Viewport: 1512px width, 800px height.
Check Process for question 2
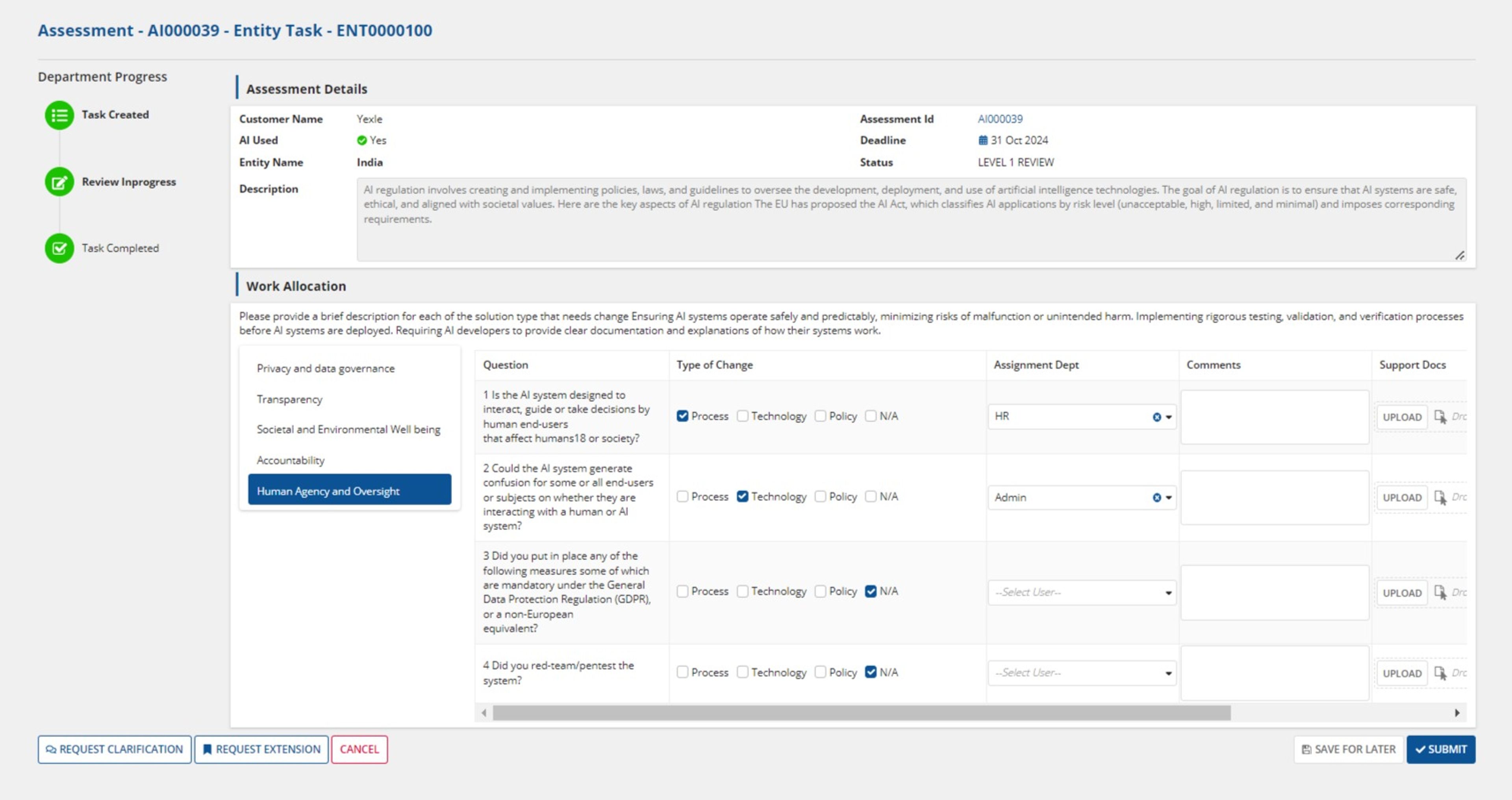[x=682, y=496]
